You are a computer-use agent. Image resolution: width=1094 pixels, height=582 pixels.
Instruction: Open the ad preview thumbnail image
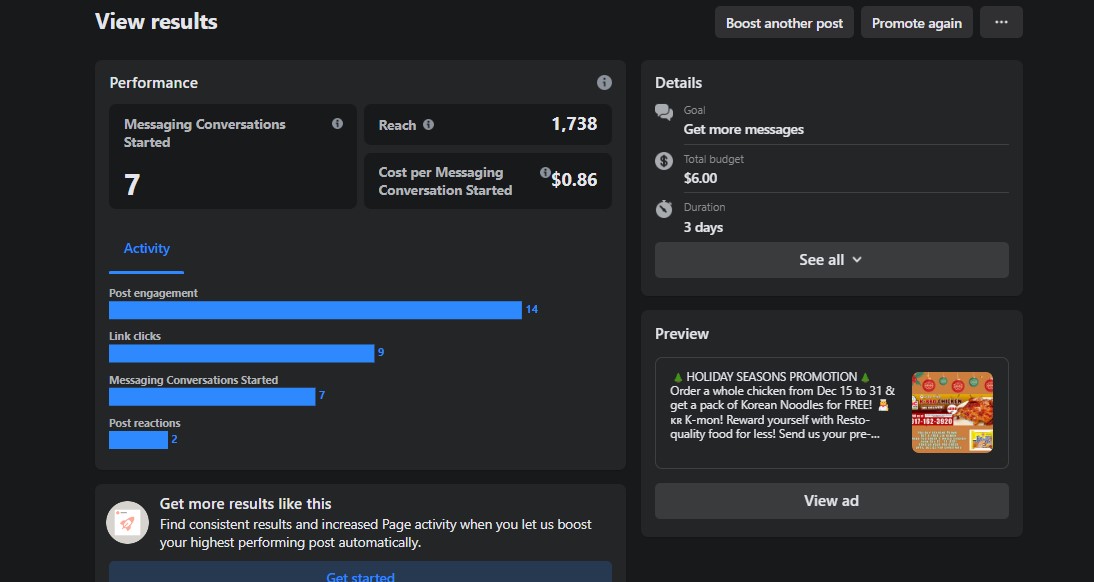click(952, 412)
